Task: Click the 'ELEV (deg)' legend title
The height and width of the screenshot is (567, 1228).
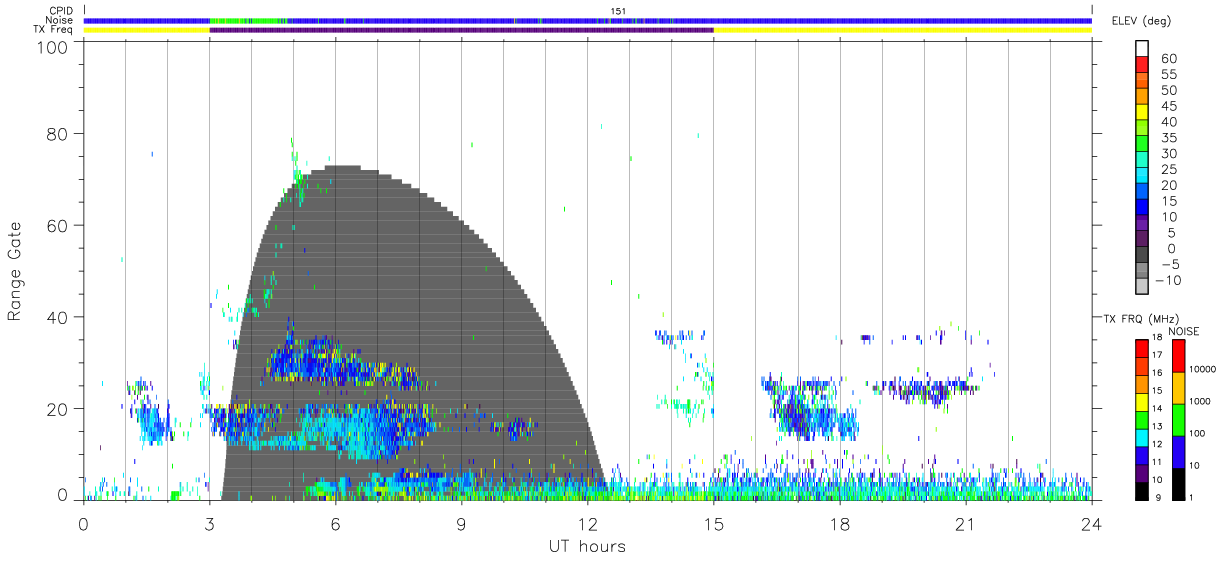Action: (x=1142, y=21)
